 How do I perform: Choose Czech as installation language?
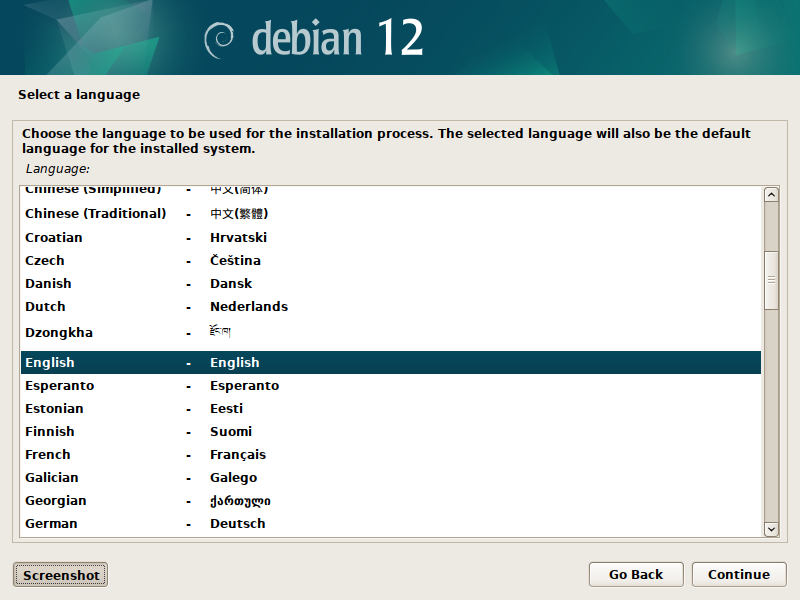tap(391, 260)
